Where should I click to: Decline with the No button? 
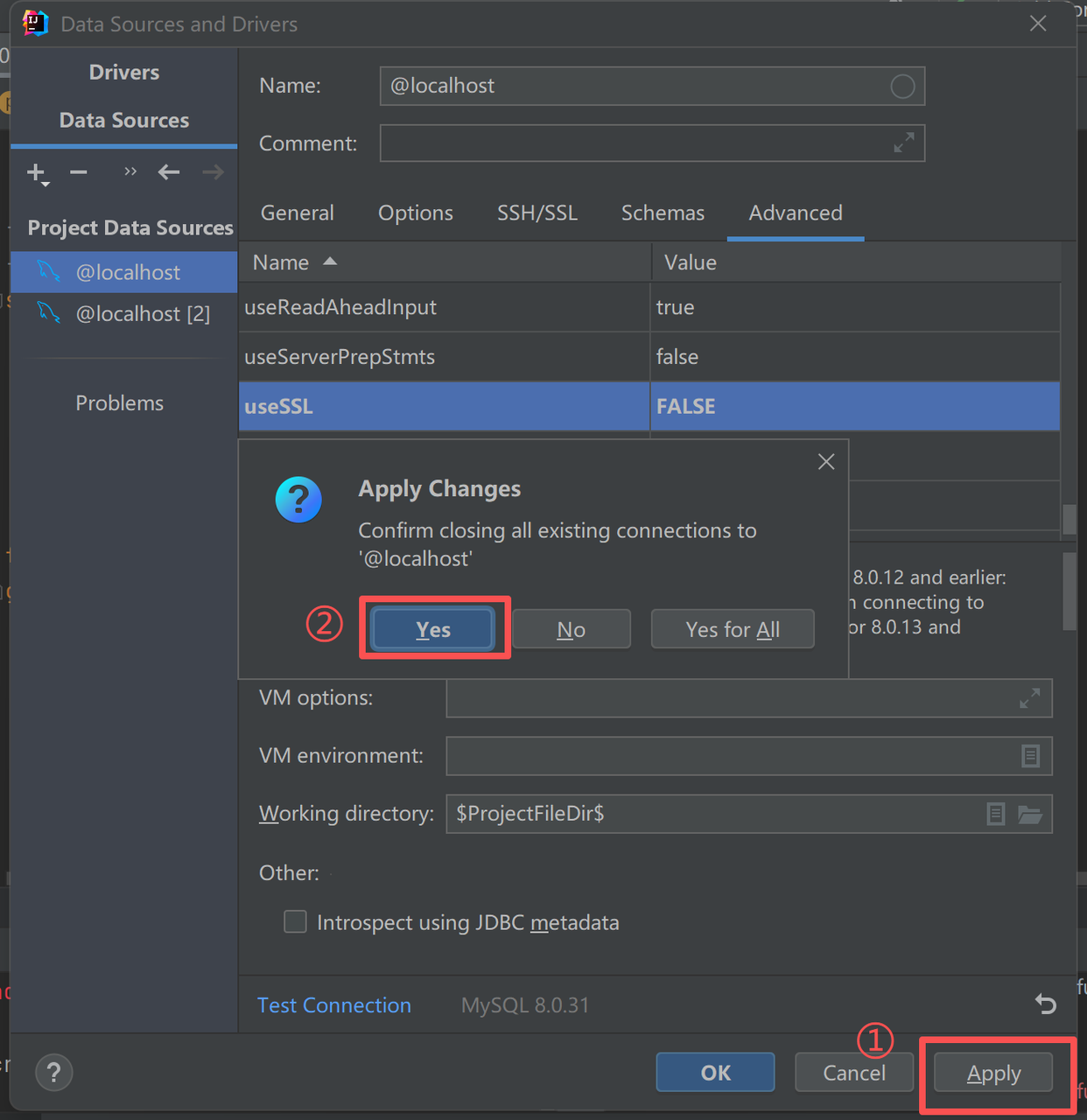tap(572, 629)
